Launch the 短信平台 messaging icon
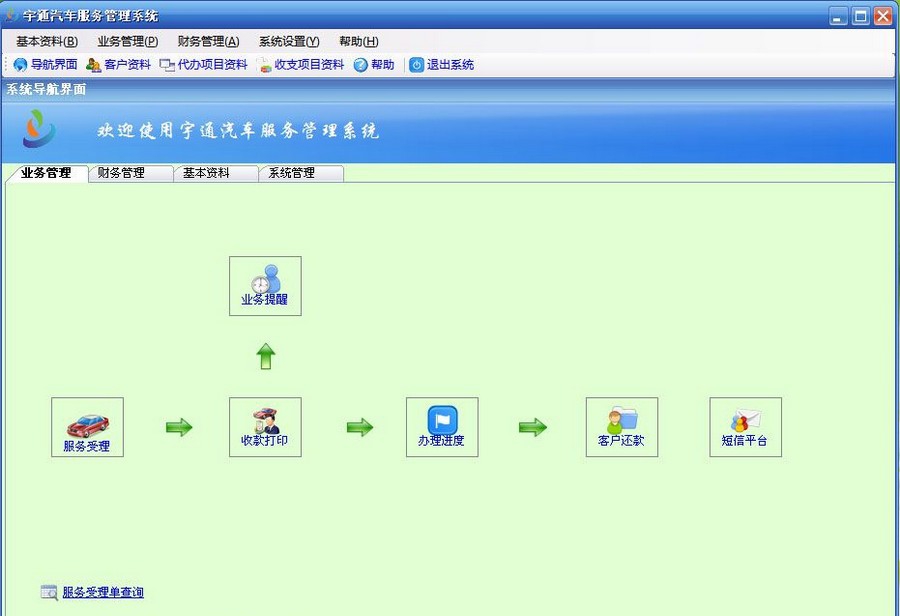 pos(744,427)
